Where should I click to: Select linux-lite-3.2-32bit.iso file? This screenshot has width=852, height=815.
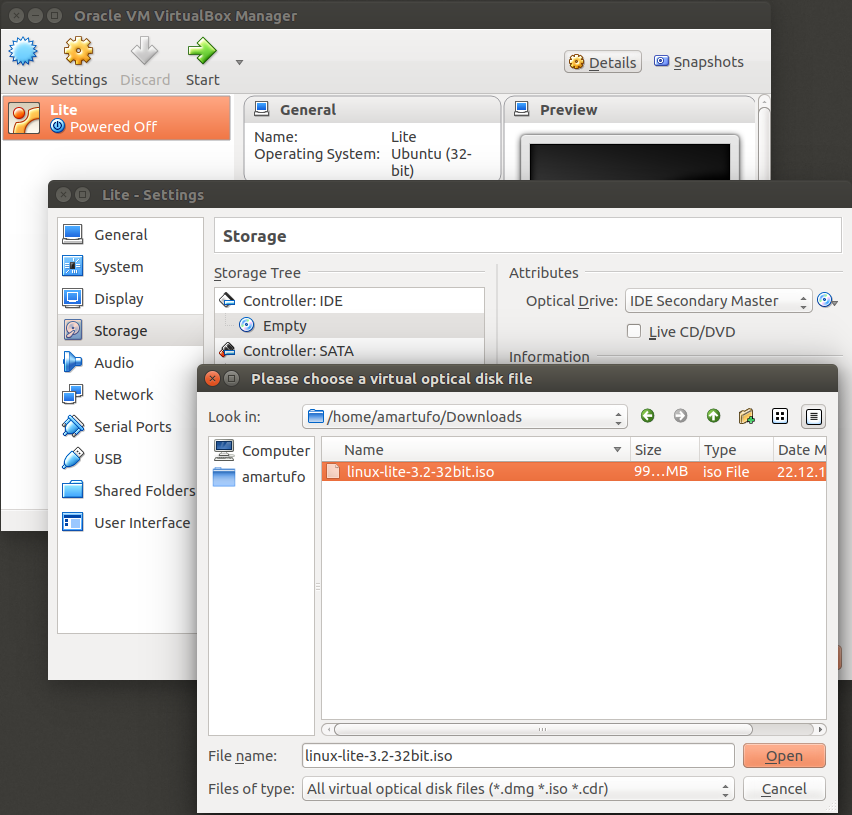point(574,471)
